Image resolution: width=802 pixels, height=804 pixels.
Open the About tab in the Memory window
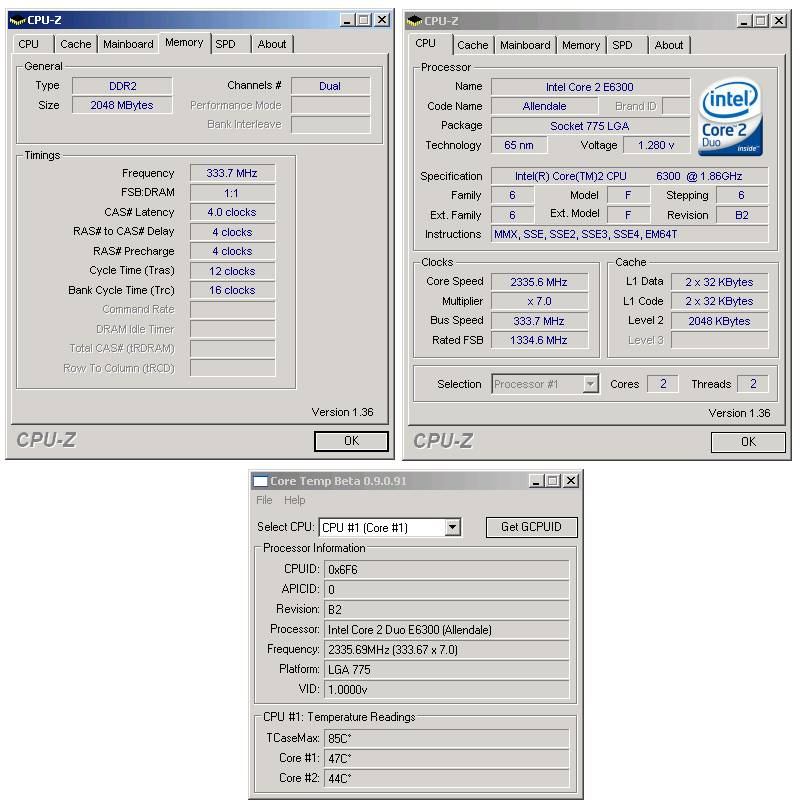coord(272,44)
